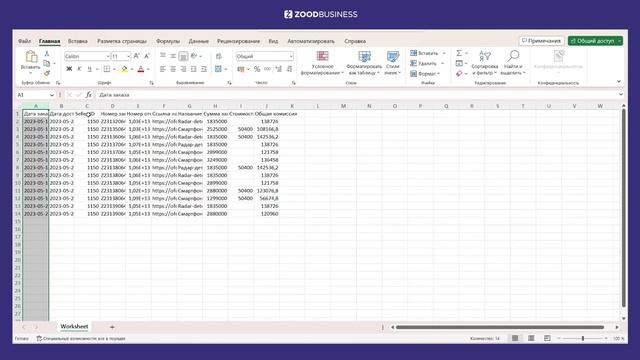Screen dimensions: 640x360
Task: Open the number format 'Общий' dropdown
Action: (x=291, y=56)
